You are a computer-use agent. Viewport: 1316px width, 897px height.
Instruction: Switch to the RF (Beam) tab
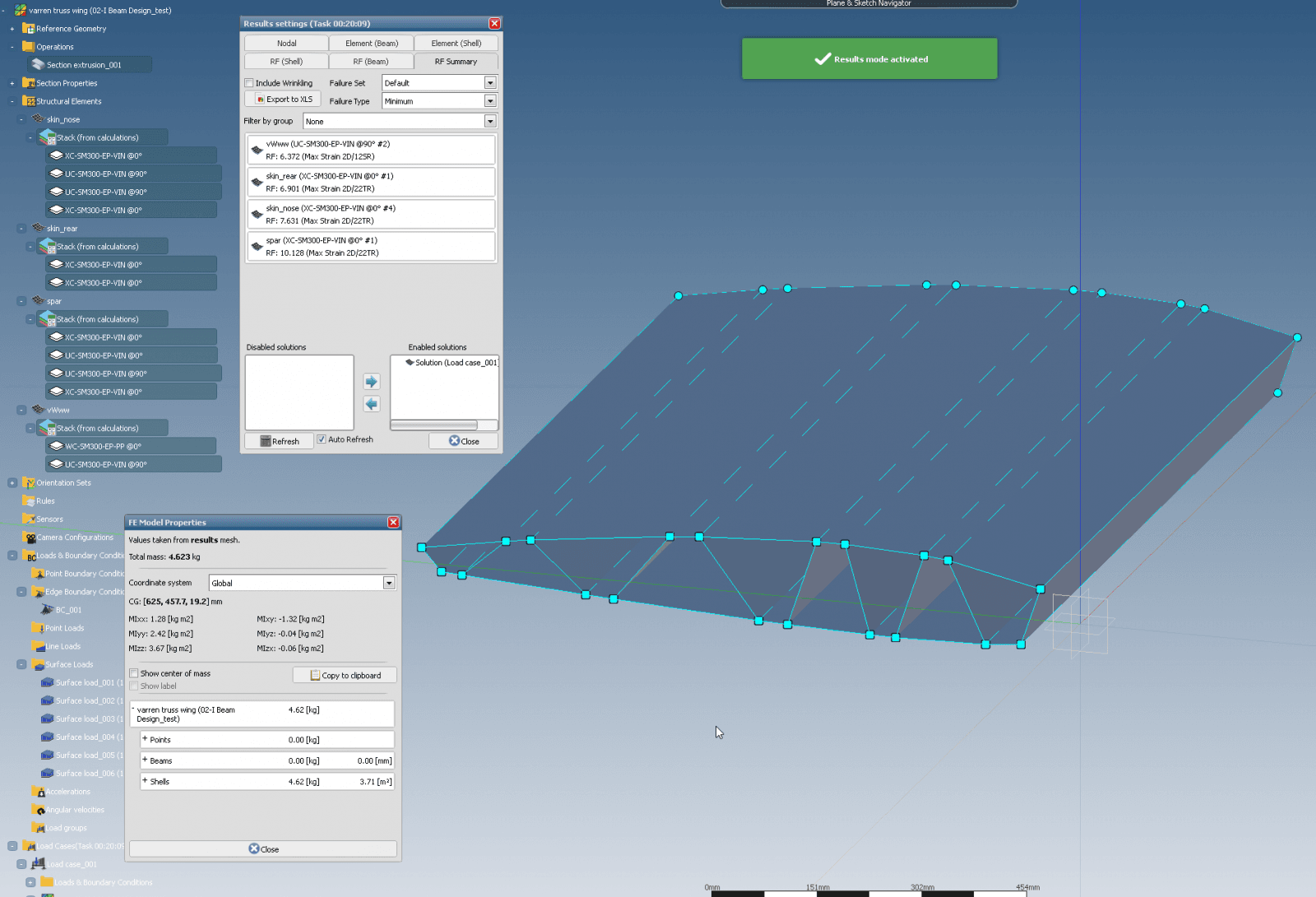(x=371, y=61)
